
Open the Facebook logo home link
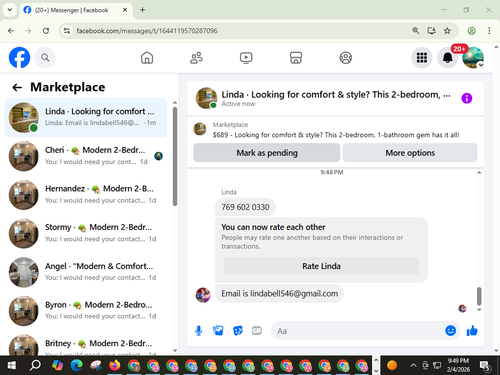tap(19, 57)
